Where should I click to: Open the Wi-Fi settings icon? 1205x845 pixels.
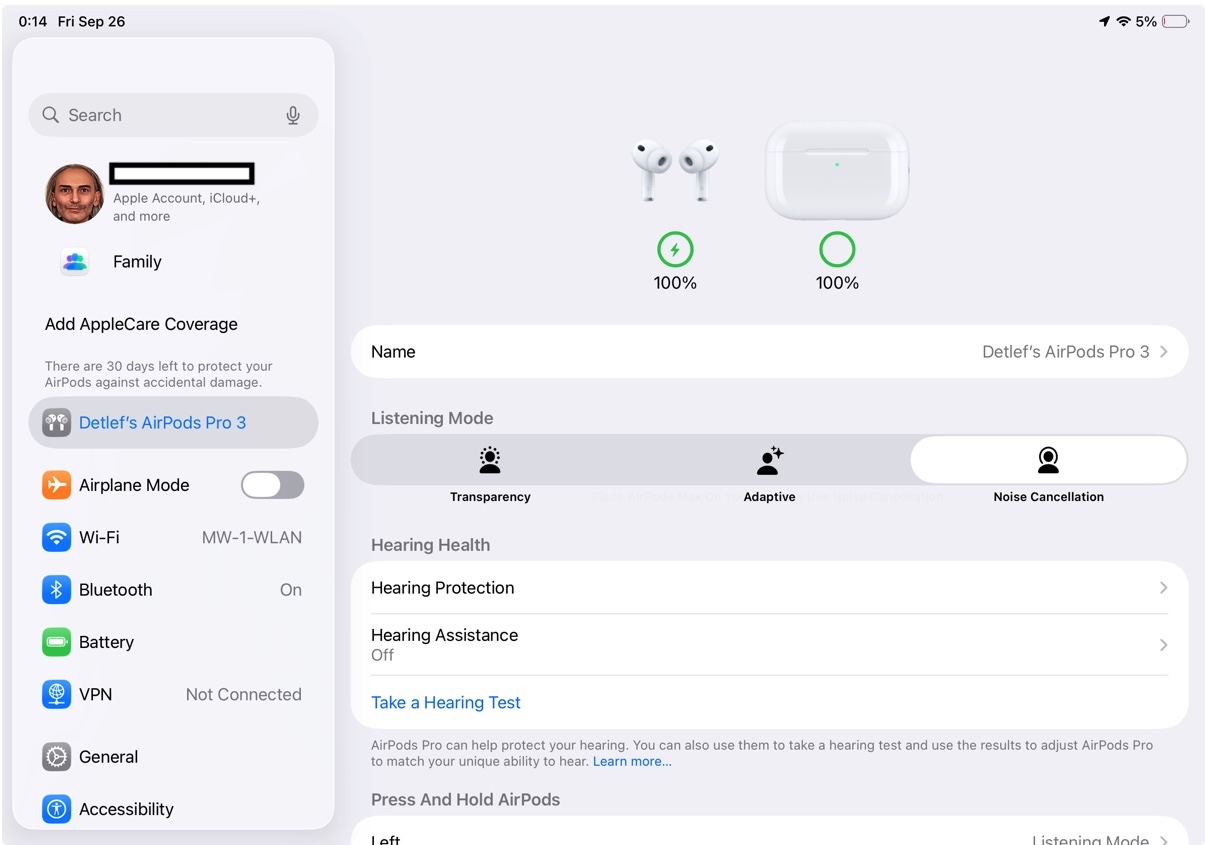click(x=56, y=537)
